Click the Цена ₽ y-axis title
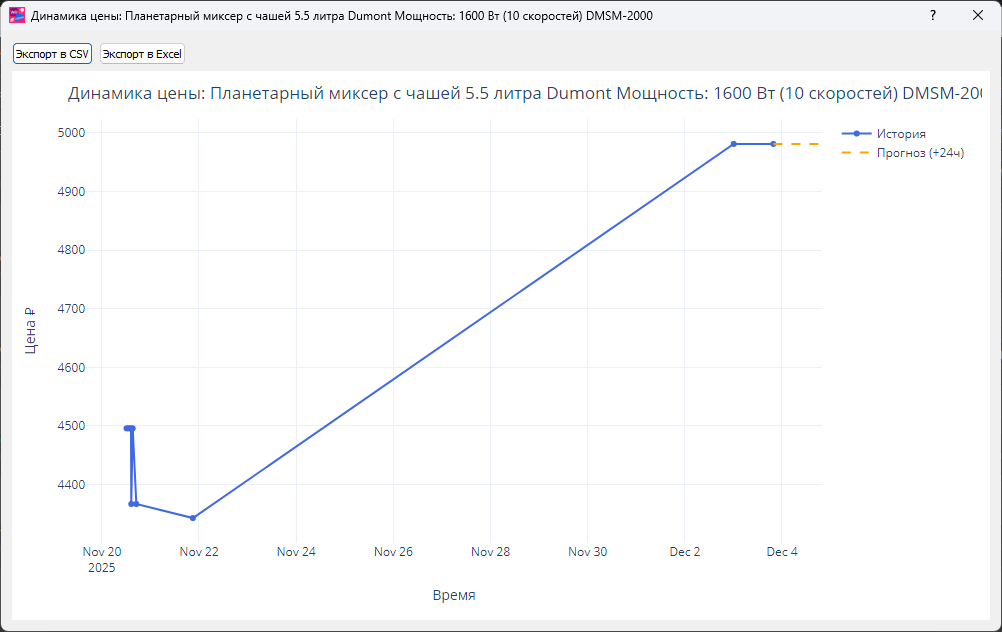The height and width of the screenshot is (632, 1002). (30, 330)
